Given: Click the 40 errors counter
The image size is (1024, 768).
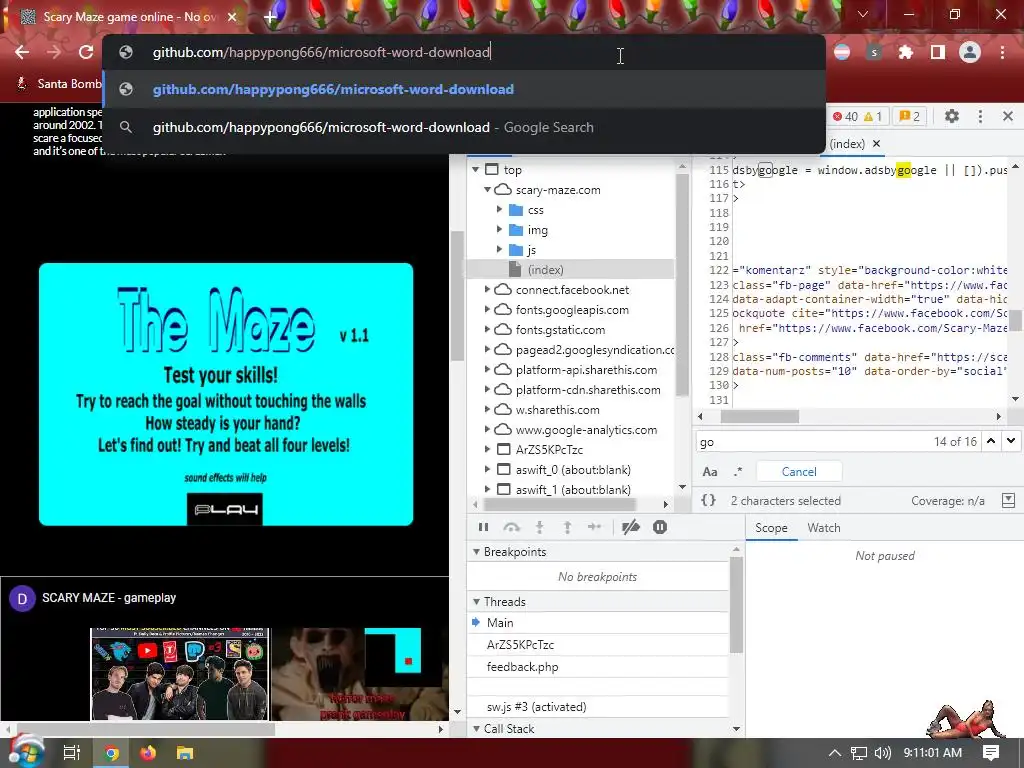Looking at the screenshot, I should (845, 116).
